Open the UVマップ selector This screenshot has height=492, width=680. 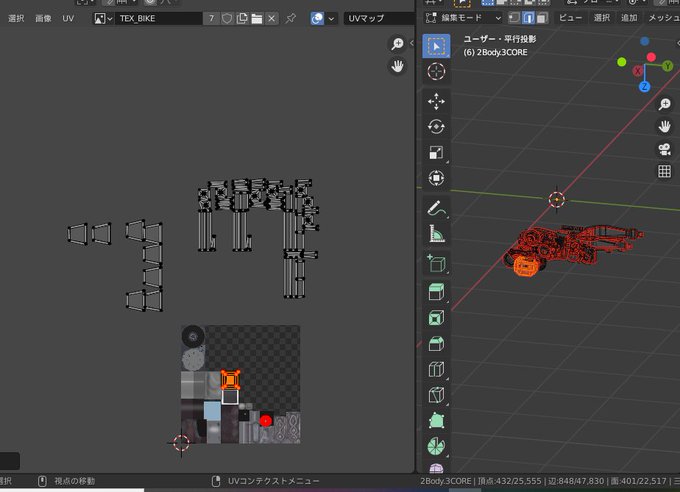tap(379, 18)
